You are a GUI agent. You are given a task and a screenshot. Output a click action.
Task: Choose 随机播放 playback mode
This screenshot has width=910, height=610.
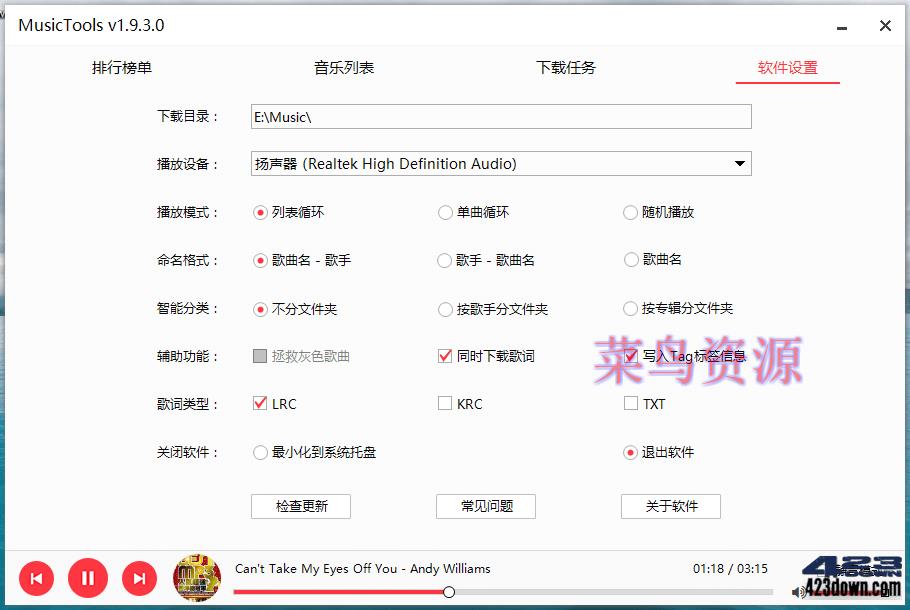[630, 212]
